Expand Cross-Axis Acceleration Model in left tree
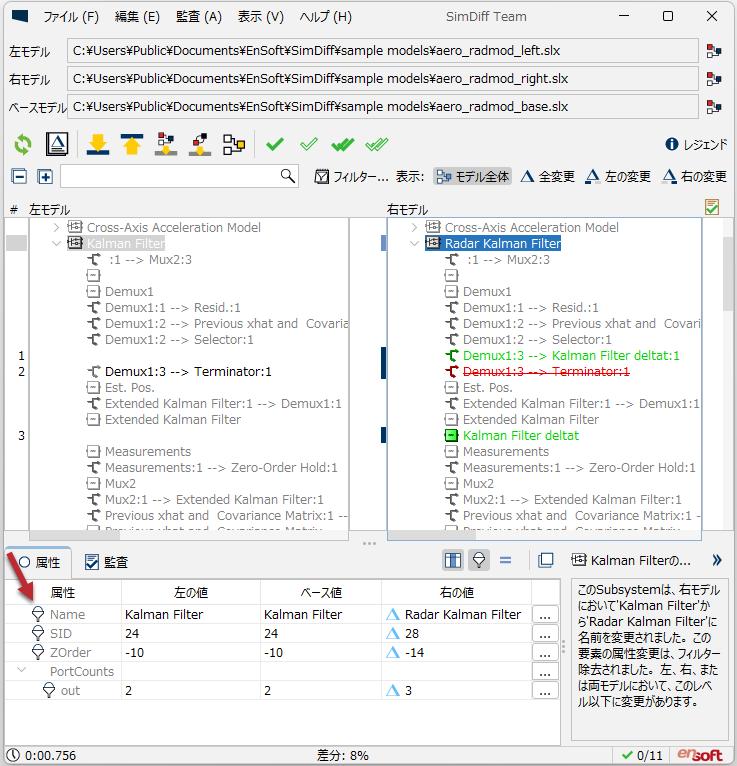This screenshot has height=766, width=737. (56, 227)
